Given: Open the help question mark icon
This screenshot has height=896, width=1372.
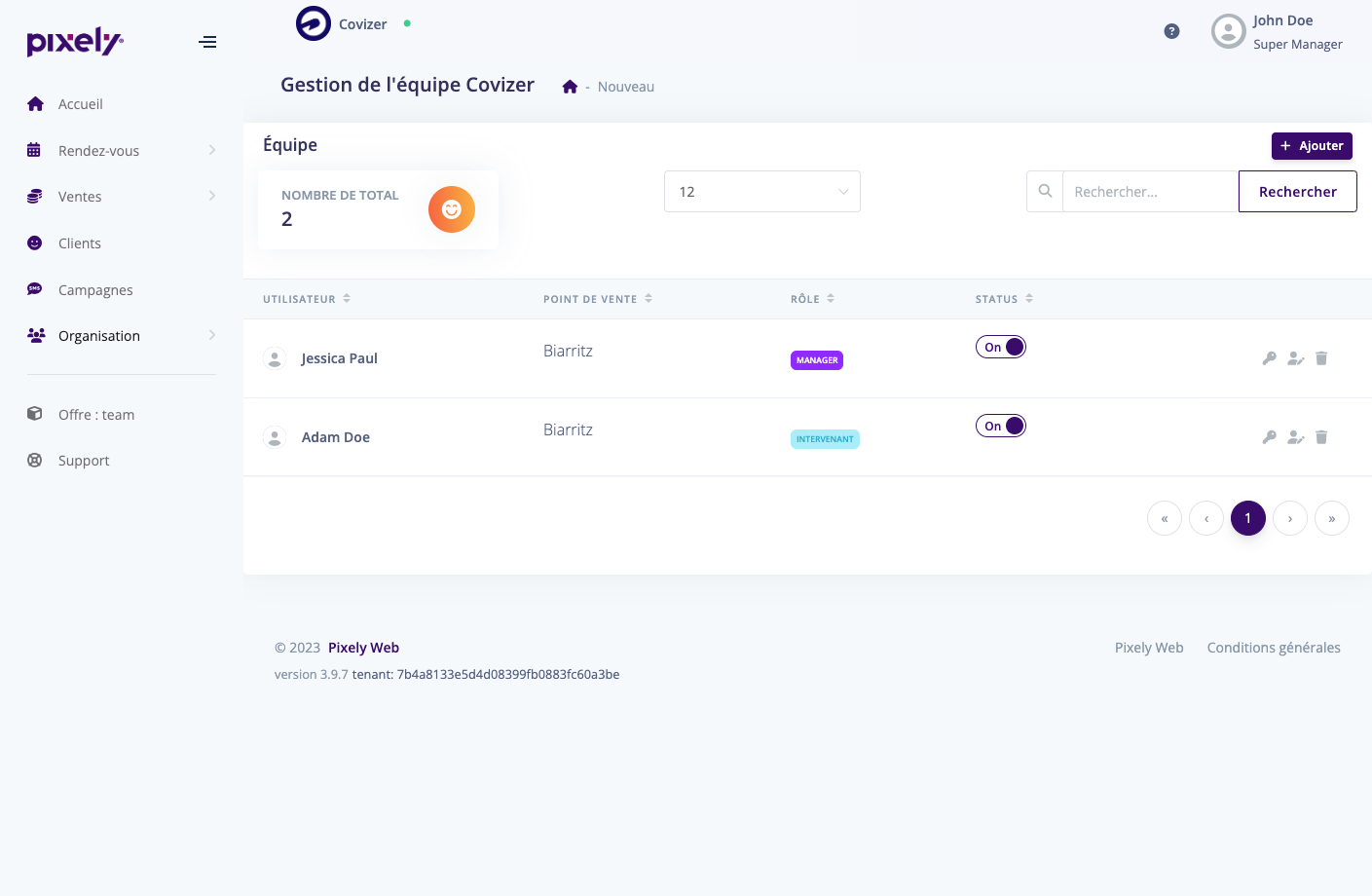Looking at the screenshot, I should tap(1171, 31).
